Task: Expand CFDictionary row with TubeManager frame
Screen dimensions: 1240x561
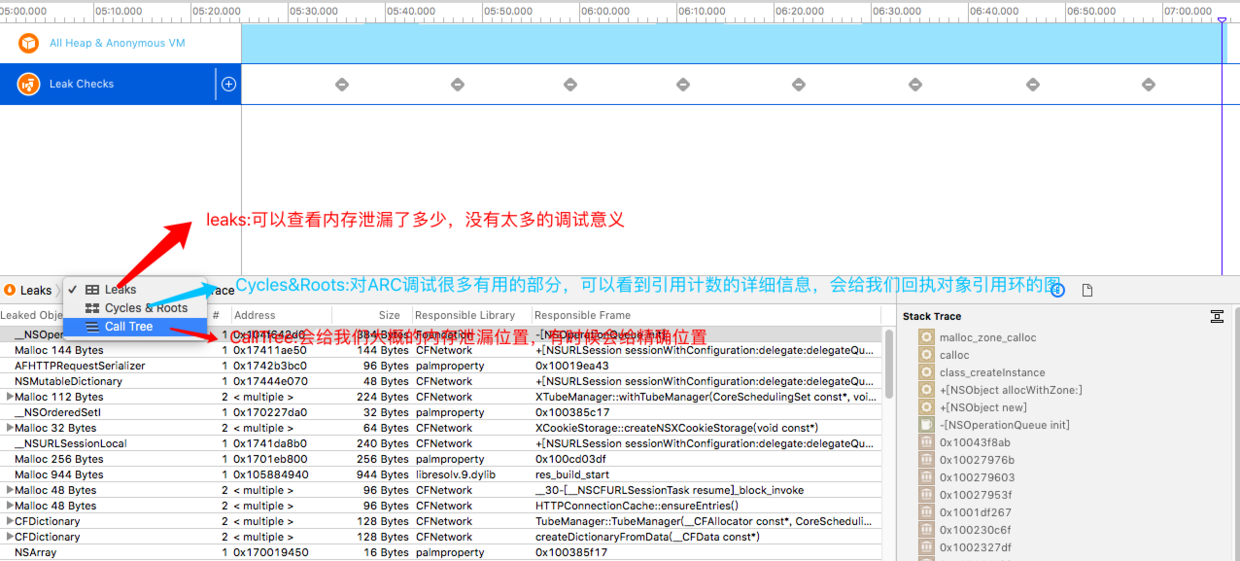Action: click(10, 521)
